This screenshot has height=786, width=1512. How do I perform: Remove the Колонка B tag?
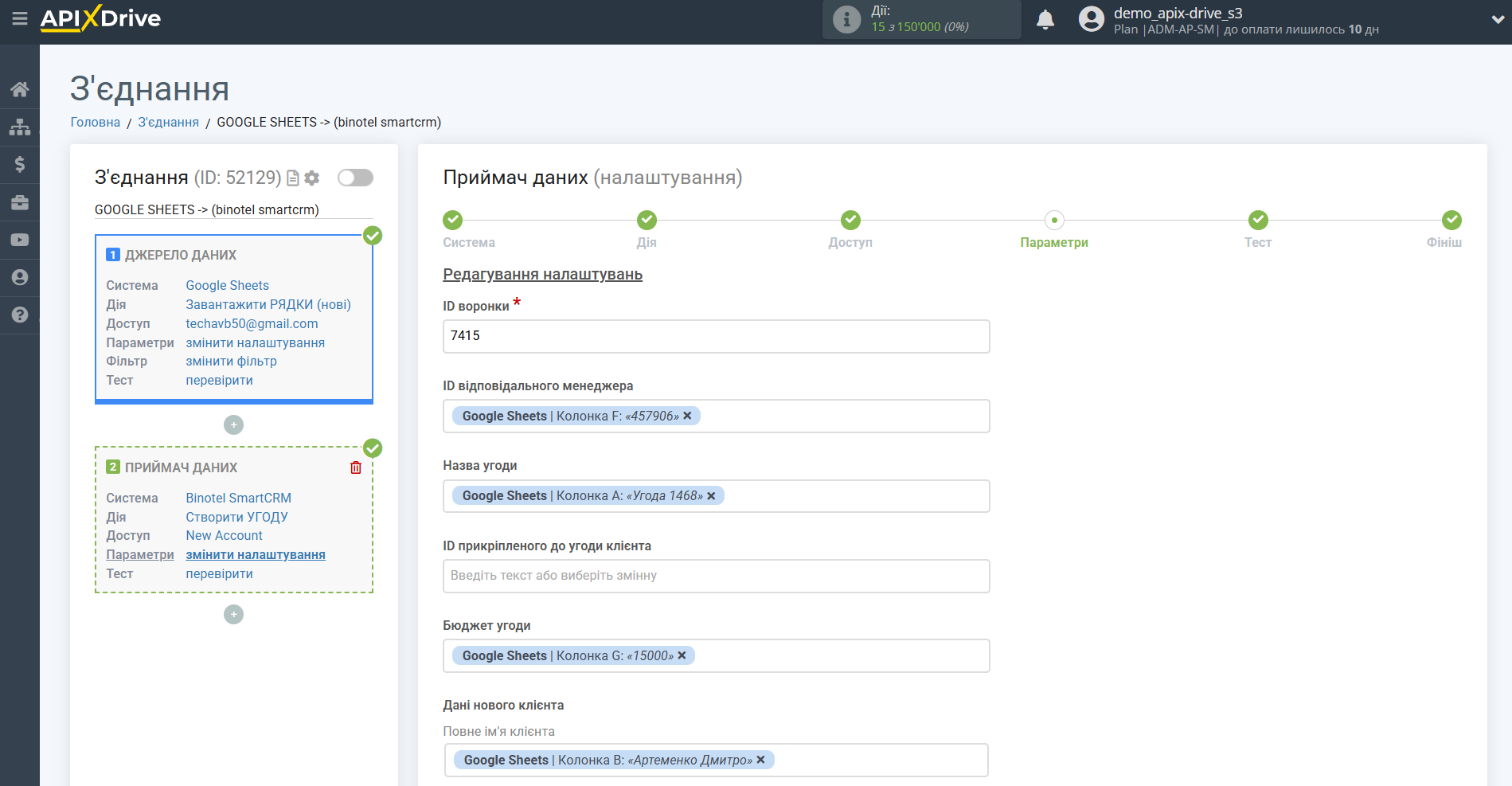tap(760, 760)
